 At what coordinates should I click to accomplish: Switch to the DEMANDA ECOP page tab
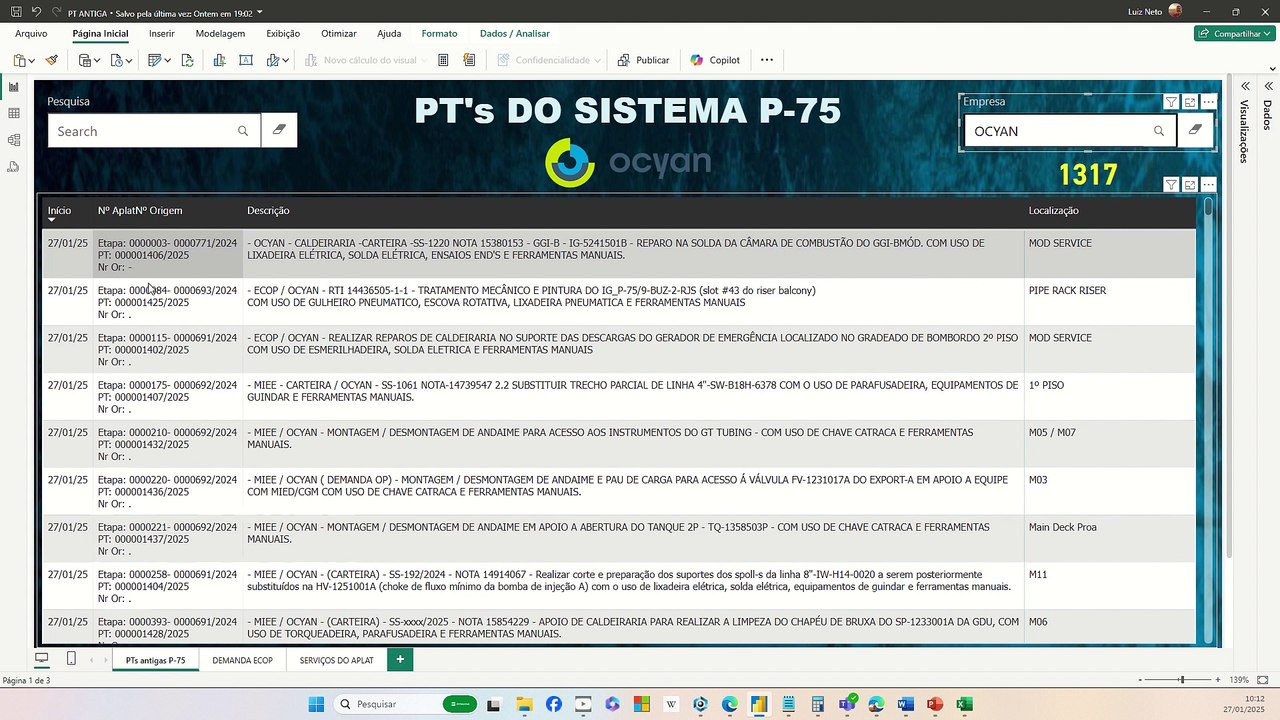(x=242, y=660)
